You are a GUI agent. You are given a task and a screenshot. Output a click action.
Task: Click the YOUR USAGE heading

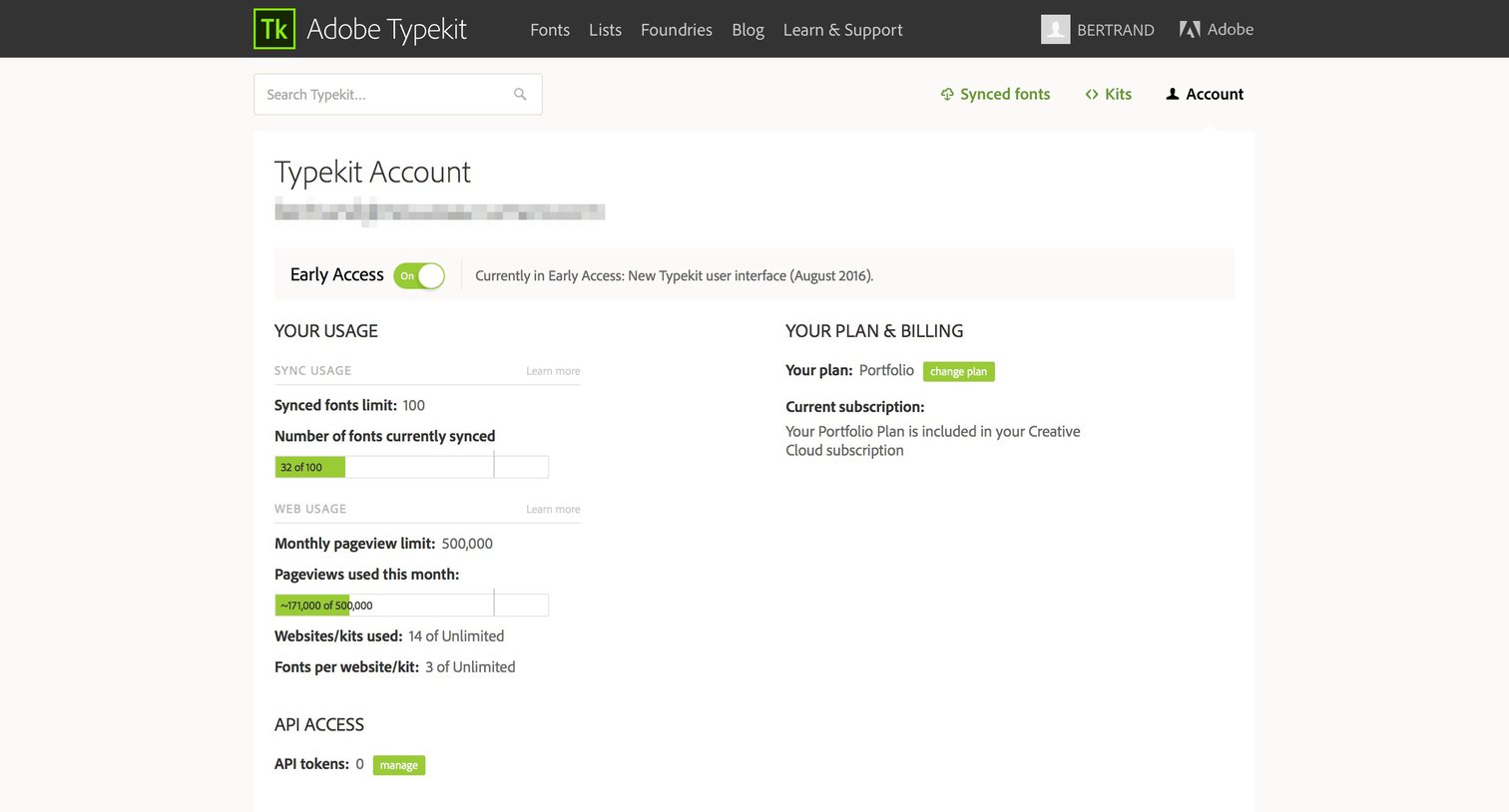(326, 331)
